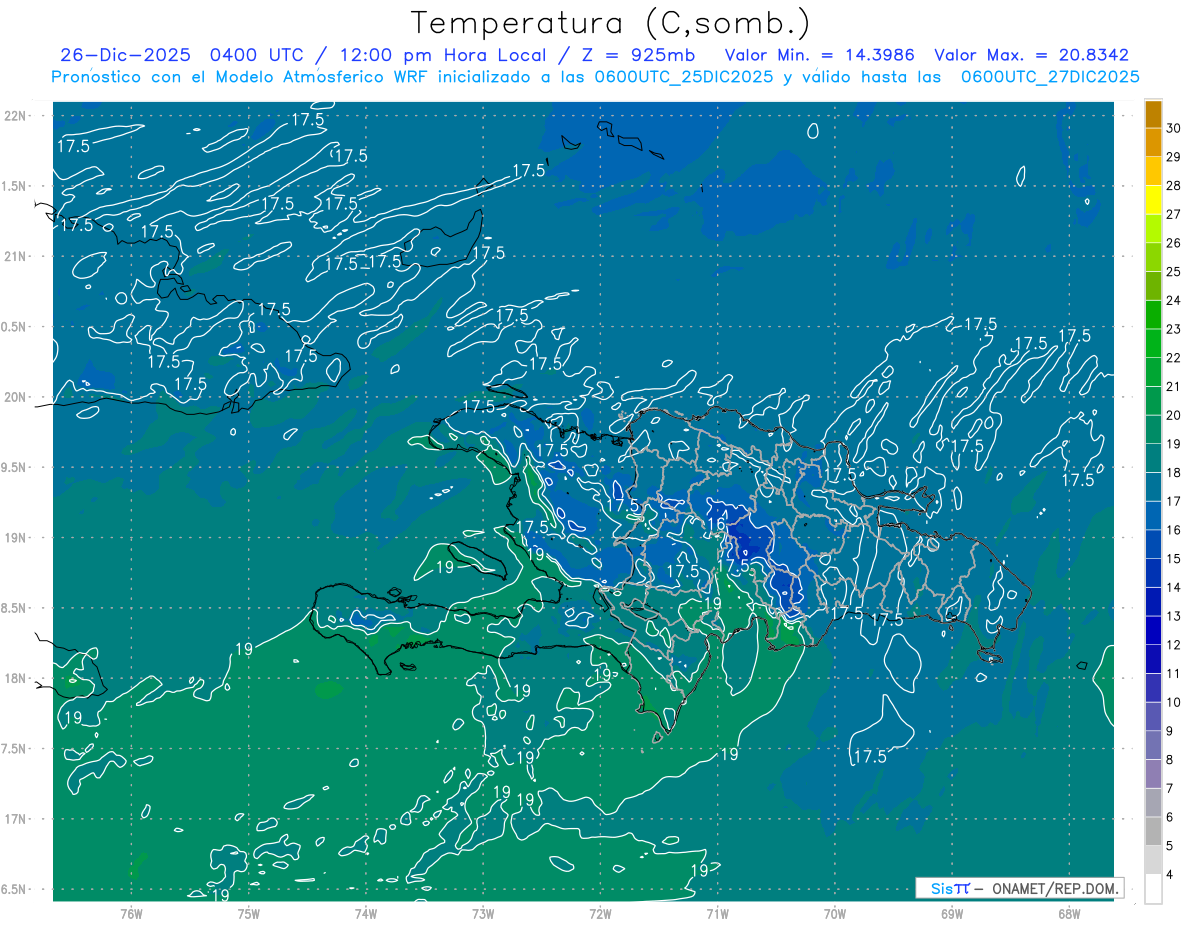The height and width of the screenshot is (927, 1200).
Task: Click color bar label '4'
Action: click(1170, 875)
